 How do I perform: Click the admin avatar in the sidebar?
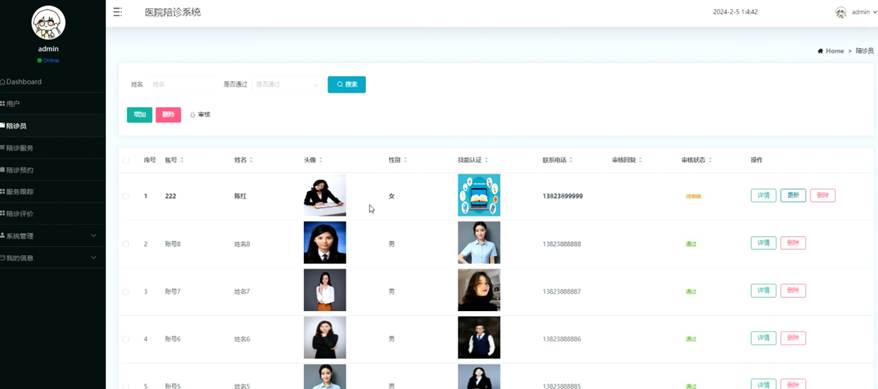[49, 22]
